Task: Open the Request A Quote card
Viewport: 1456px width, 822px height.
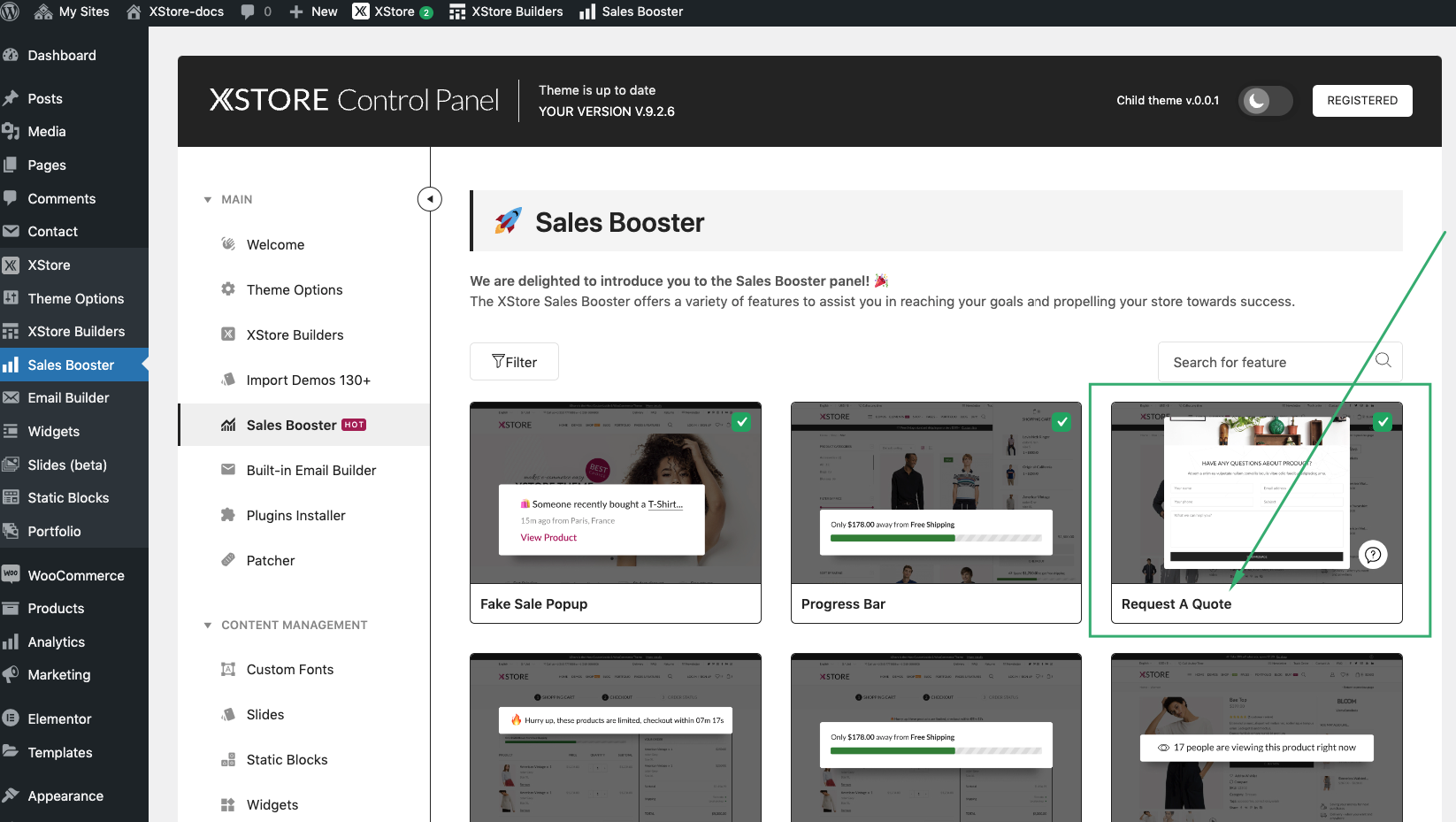Action: 1257,513
